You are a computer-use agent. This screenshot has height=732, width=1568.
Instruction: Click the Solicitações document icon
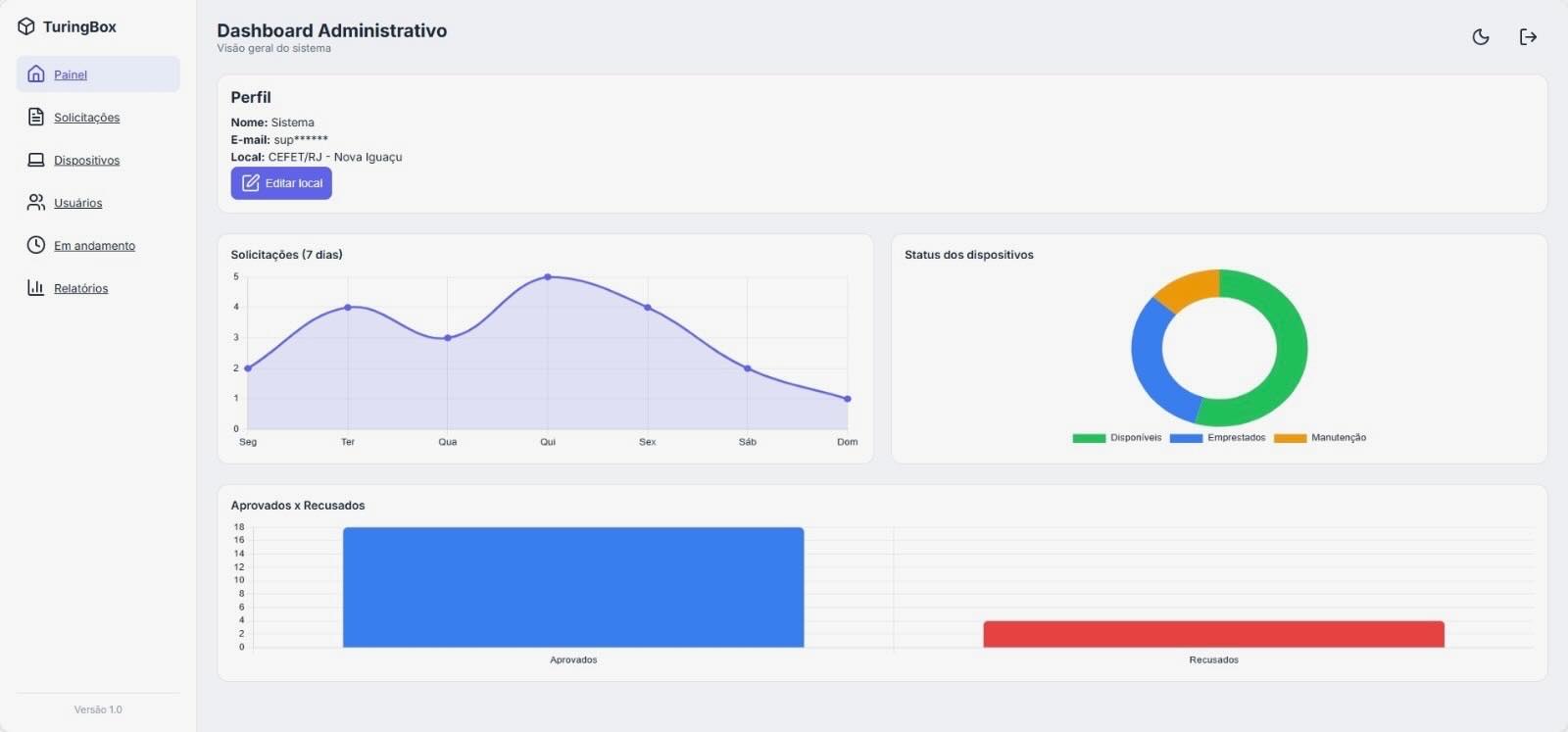pyautogui.click(x=36, y=118)
